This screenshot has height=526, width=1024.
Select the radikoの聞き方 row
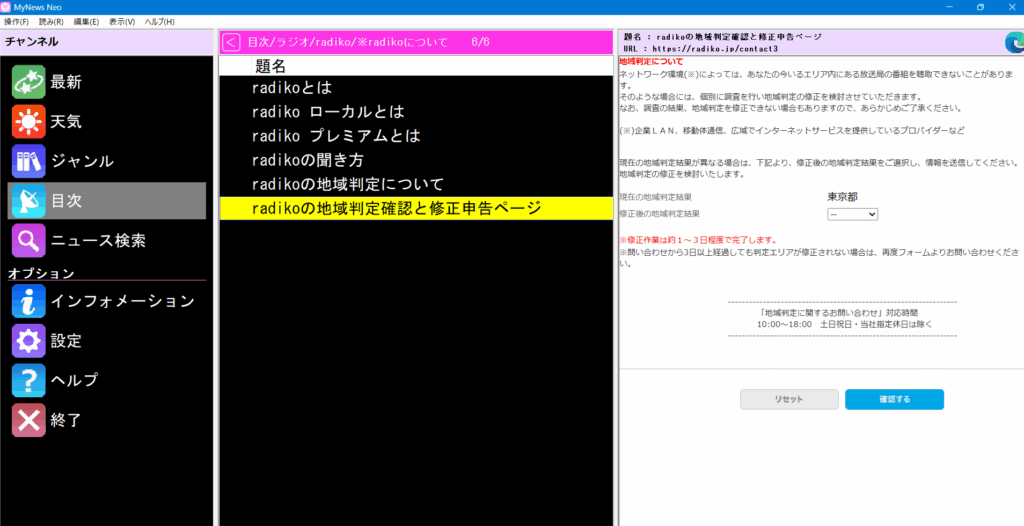pyautogui.click(x=416, y=160)
